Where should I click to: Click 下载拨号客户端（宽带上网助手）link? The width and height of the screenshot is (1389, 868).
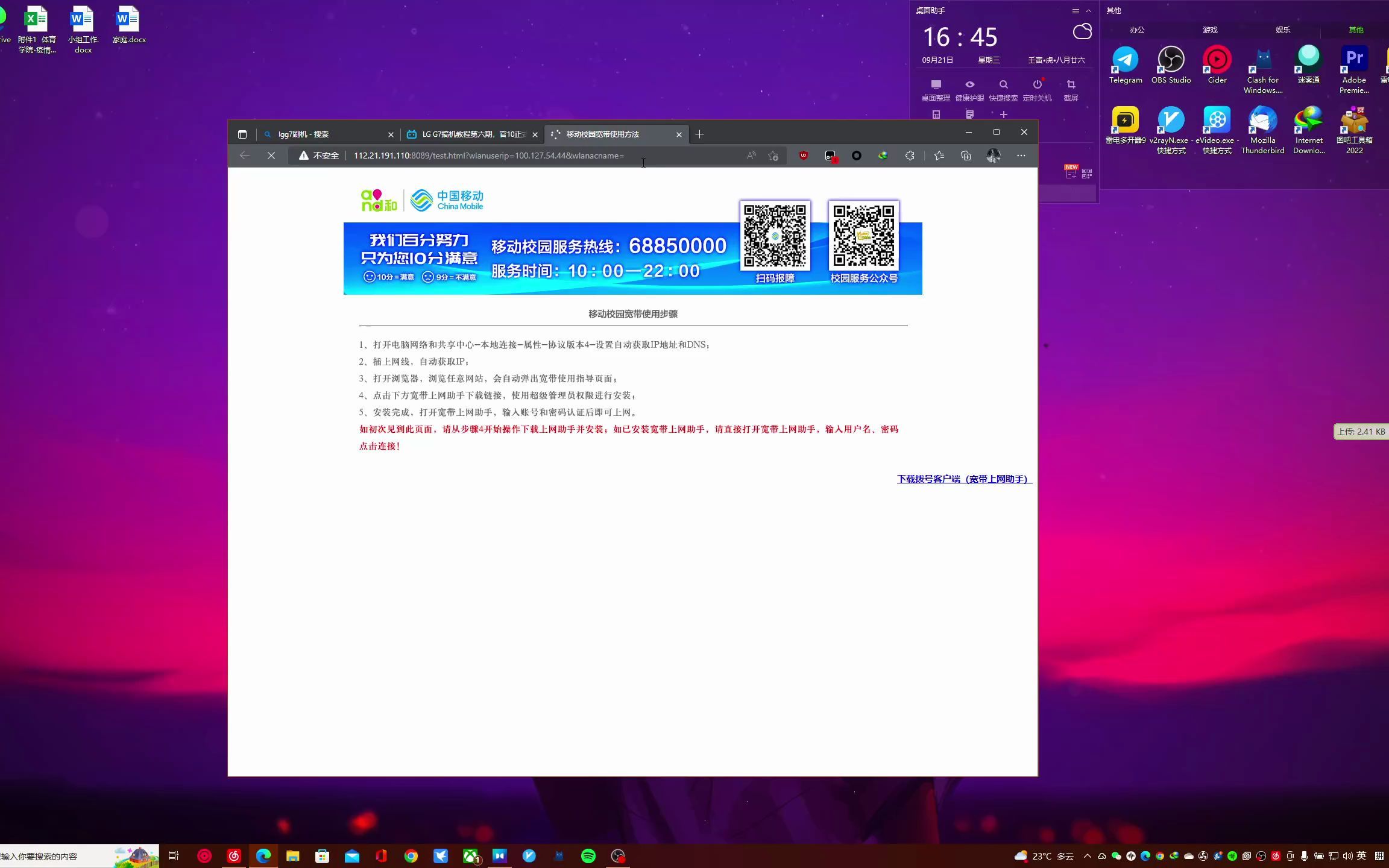tap(965, 479)
